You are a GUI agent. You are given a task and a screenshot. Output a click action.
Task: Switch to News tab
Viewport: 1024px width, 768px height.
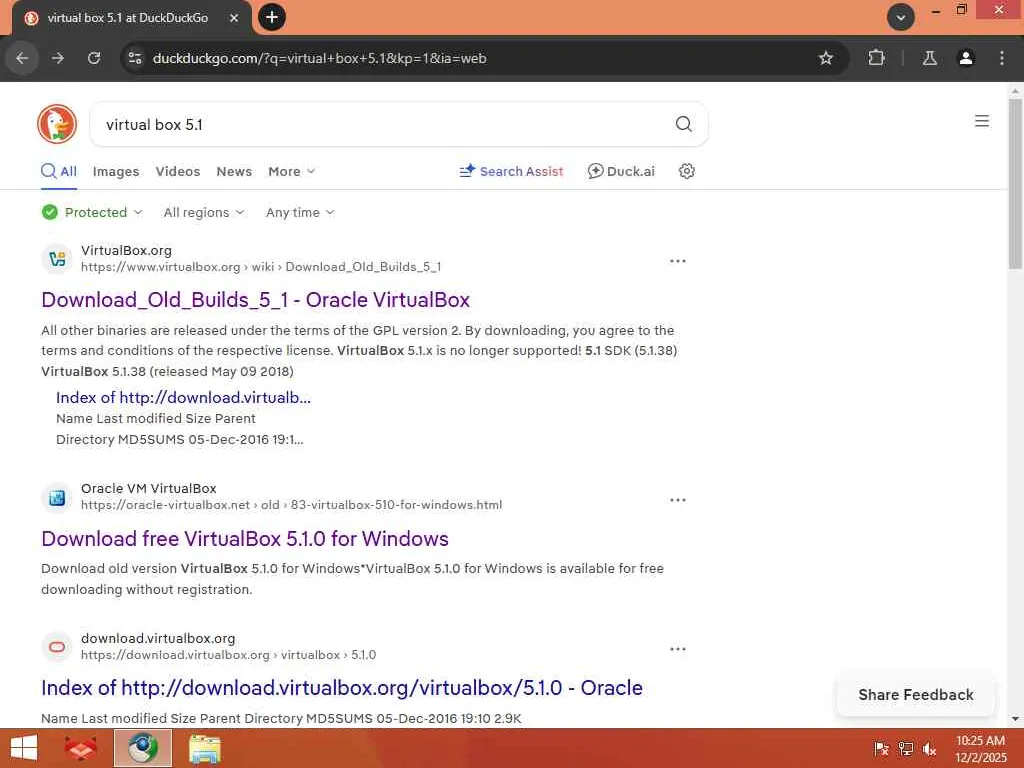234,172
